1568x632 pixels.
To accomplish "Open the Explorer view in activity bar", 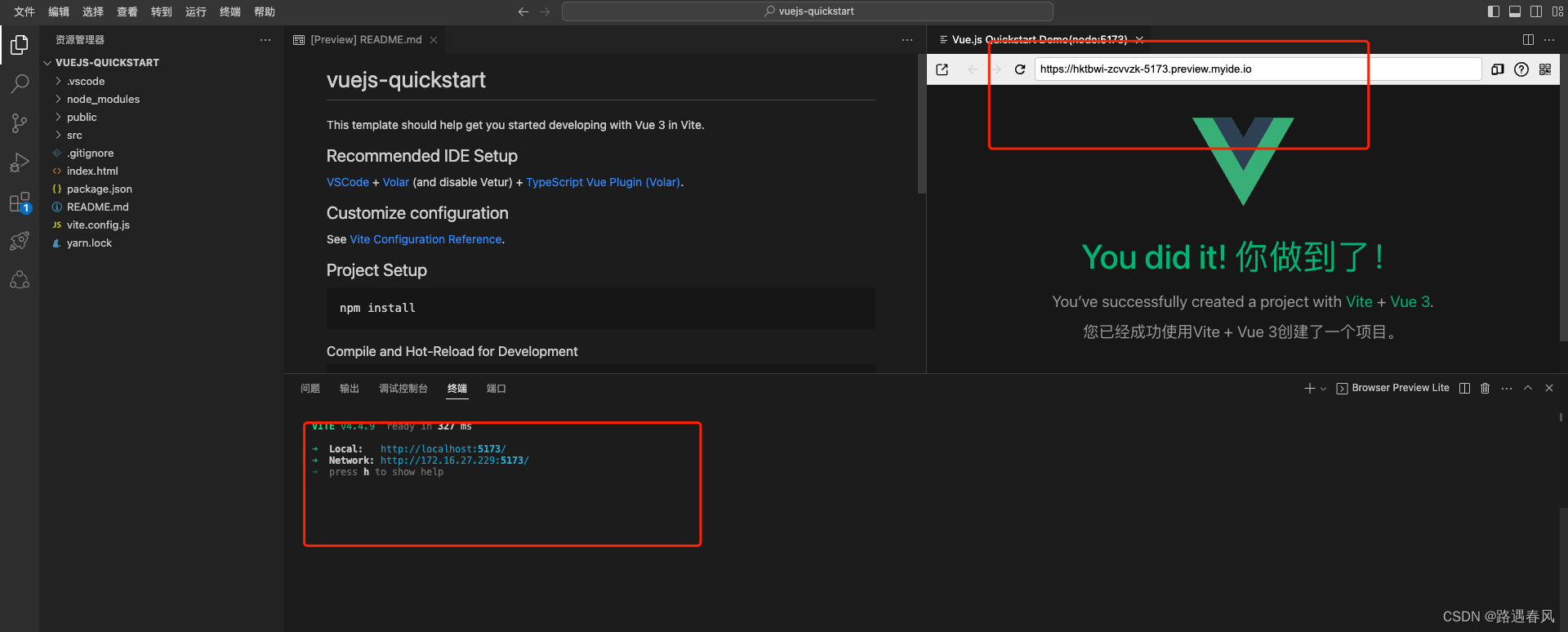I will pyautogui.click(x=20, y=44).
